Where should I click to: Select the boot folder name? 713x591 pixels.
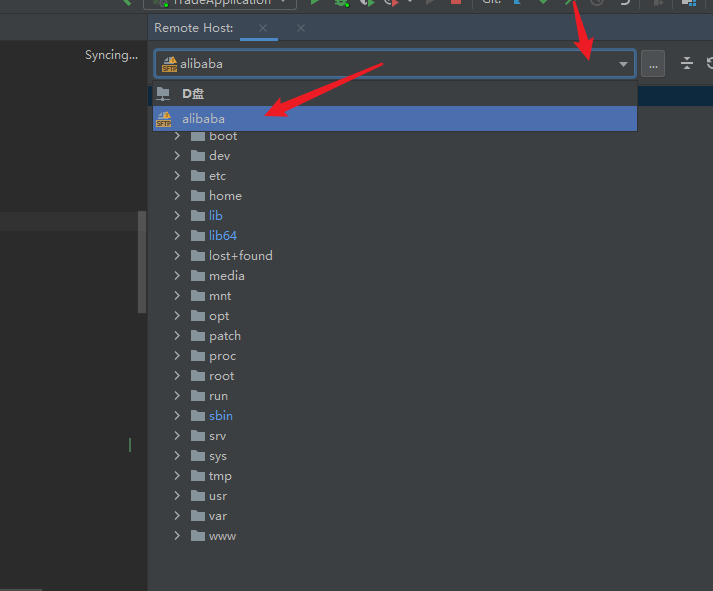tap(223, 136)
